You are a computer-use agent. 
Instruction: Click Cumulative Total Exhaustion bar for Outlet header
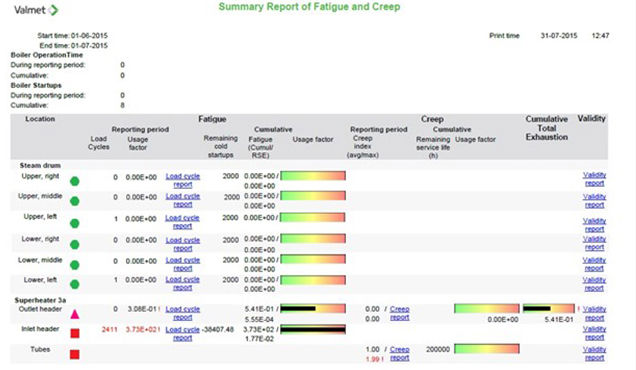[549, 309]
